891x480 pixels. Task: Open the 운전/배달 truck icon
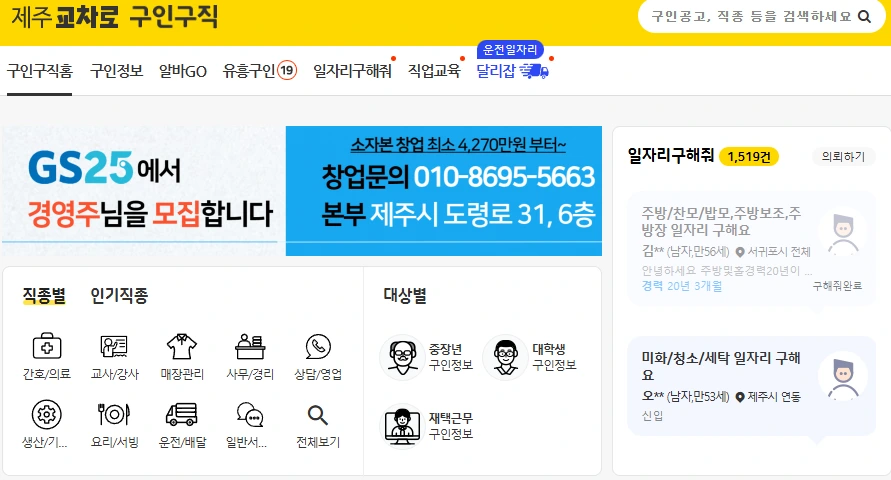tap(182, 415)
